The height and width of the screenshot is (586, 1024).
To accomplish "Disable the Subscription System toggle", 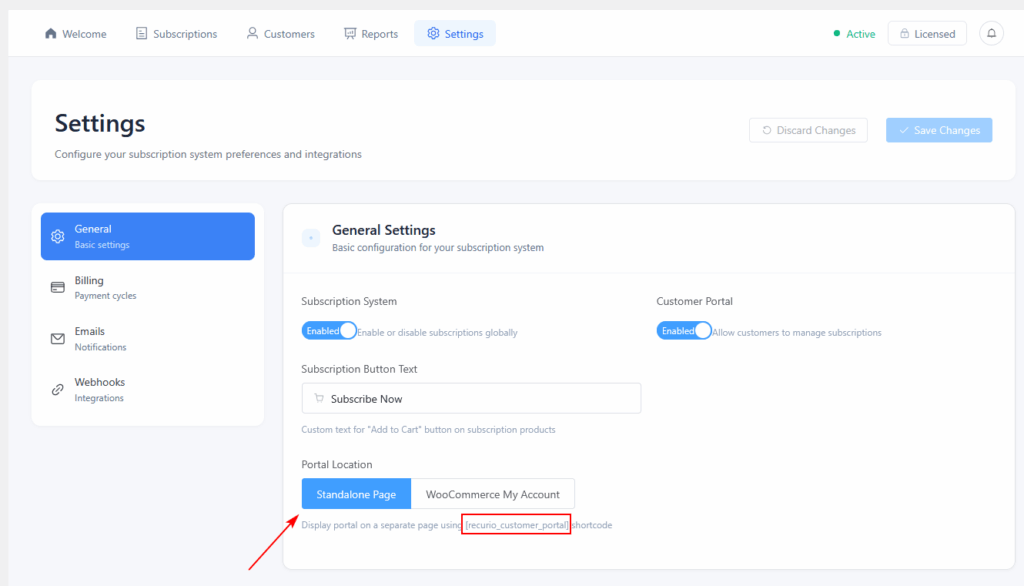I will point(329,331).
